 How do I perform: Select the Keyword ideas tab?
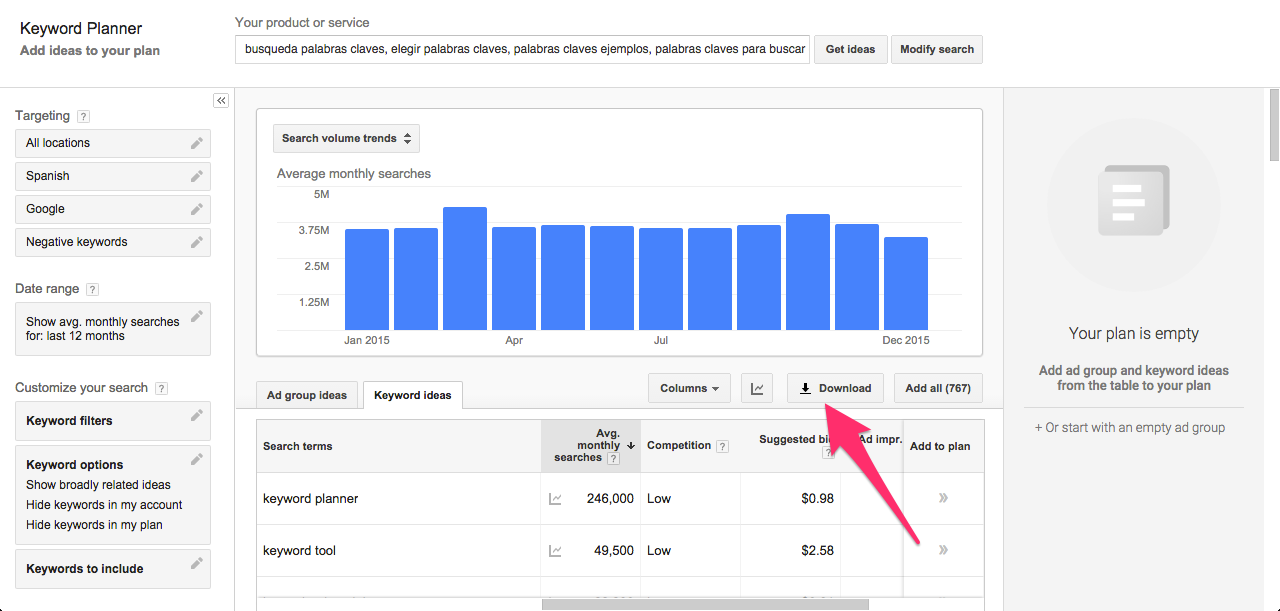coord(412,395)
